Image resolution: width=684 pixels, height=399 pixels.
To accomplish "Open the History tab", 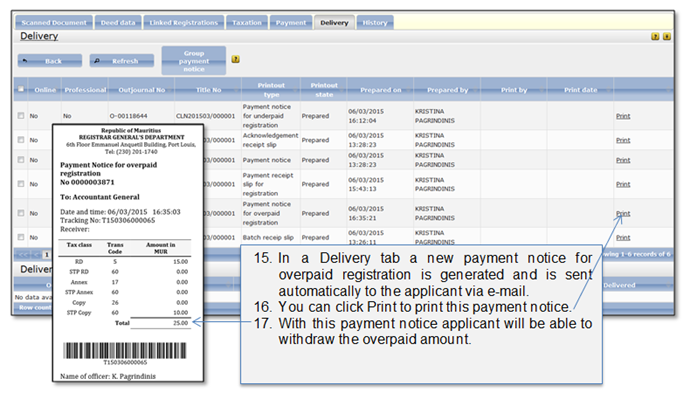I will point(375,23).
